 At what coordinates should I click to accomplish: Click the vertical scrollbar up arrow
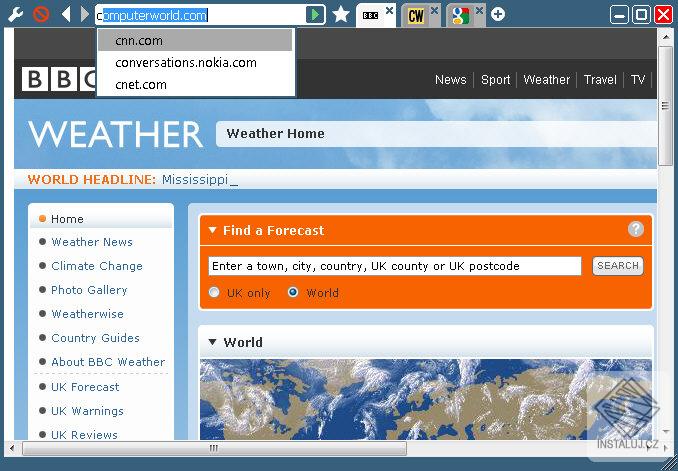(x=665, y=38)
